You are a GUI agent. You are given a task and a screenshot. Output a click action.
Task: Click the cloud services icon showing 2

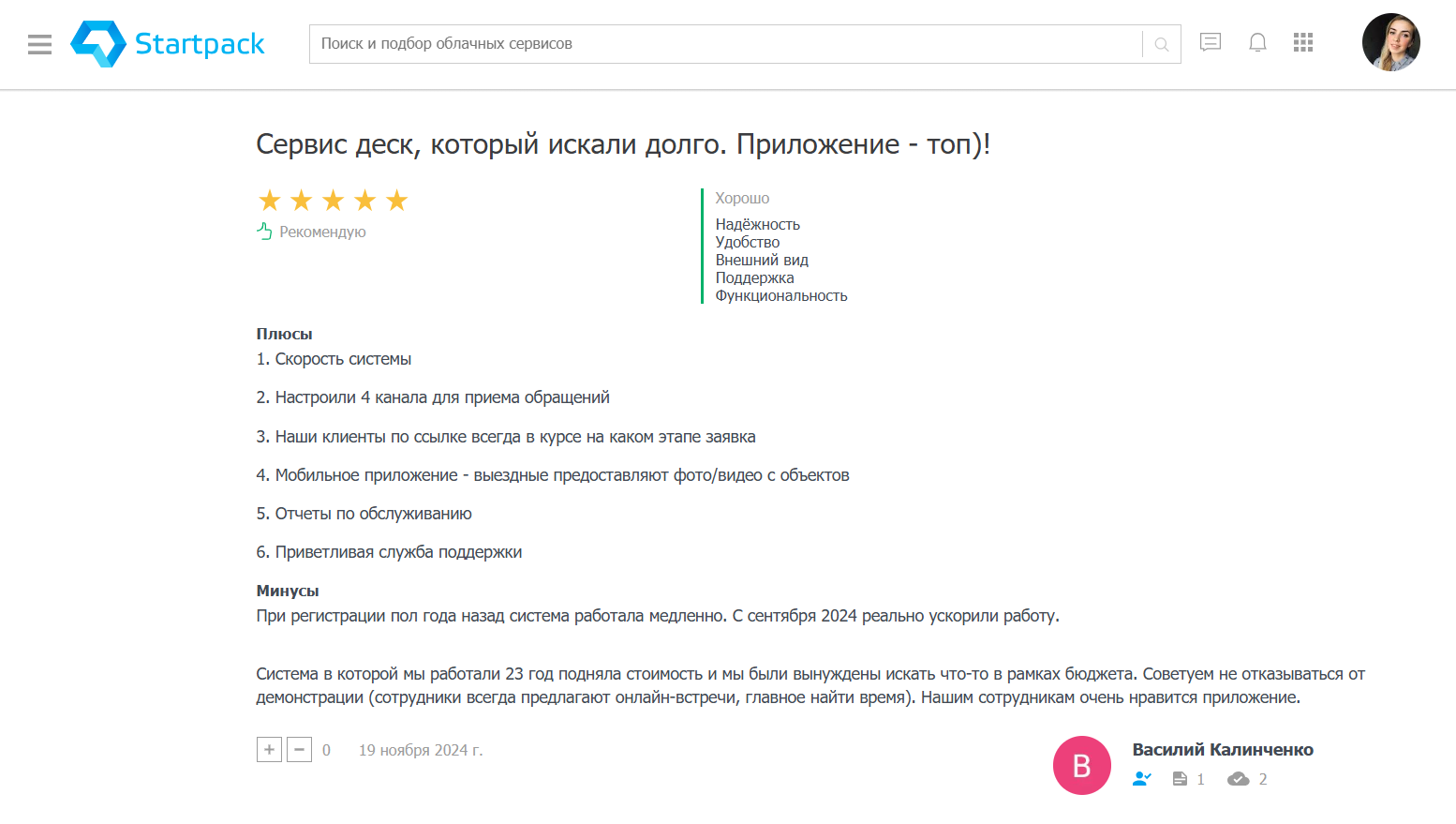pyautogui.click(x=1239, y=778)
